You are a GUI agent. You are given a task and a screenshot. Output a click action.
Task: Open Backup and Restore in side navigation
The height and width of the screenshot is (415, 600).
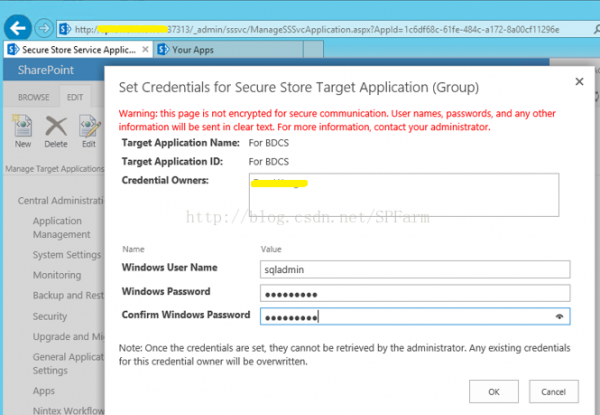pyautogui.click(x=68, y=295)
